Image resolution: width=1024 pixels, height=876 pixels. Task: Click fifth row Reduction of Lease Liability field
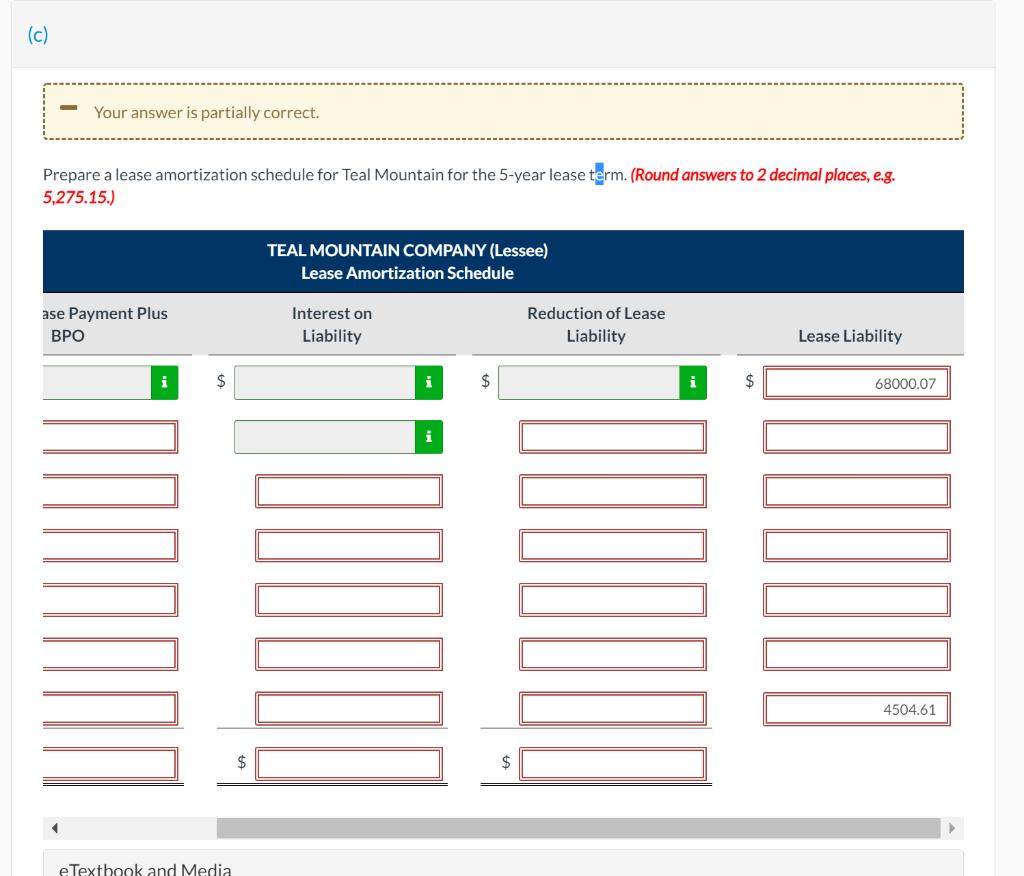coord(613,600)
